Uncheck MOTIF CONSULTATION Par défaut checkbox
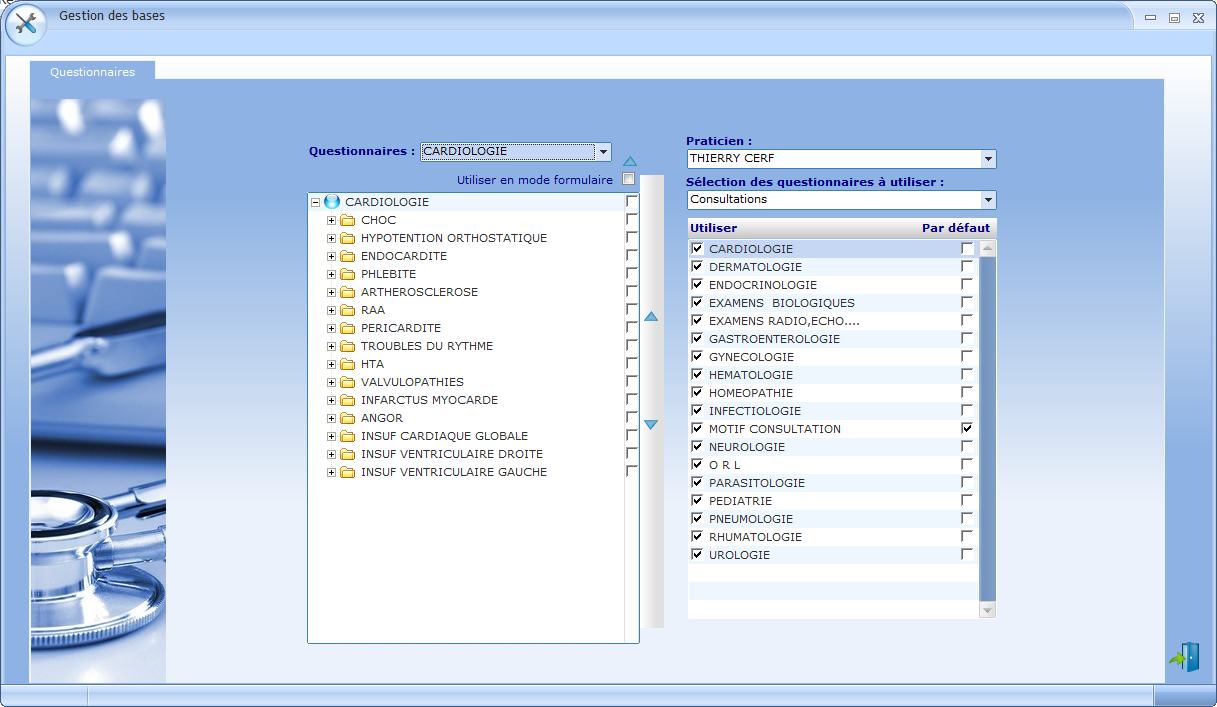The image size is (1217, 707). [966, 428]
